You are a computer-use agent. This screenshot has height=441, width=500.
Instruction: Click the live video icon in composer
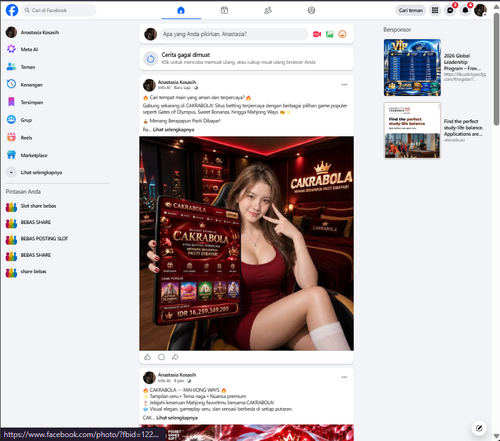(x=317, y=34)
